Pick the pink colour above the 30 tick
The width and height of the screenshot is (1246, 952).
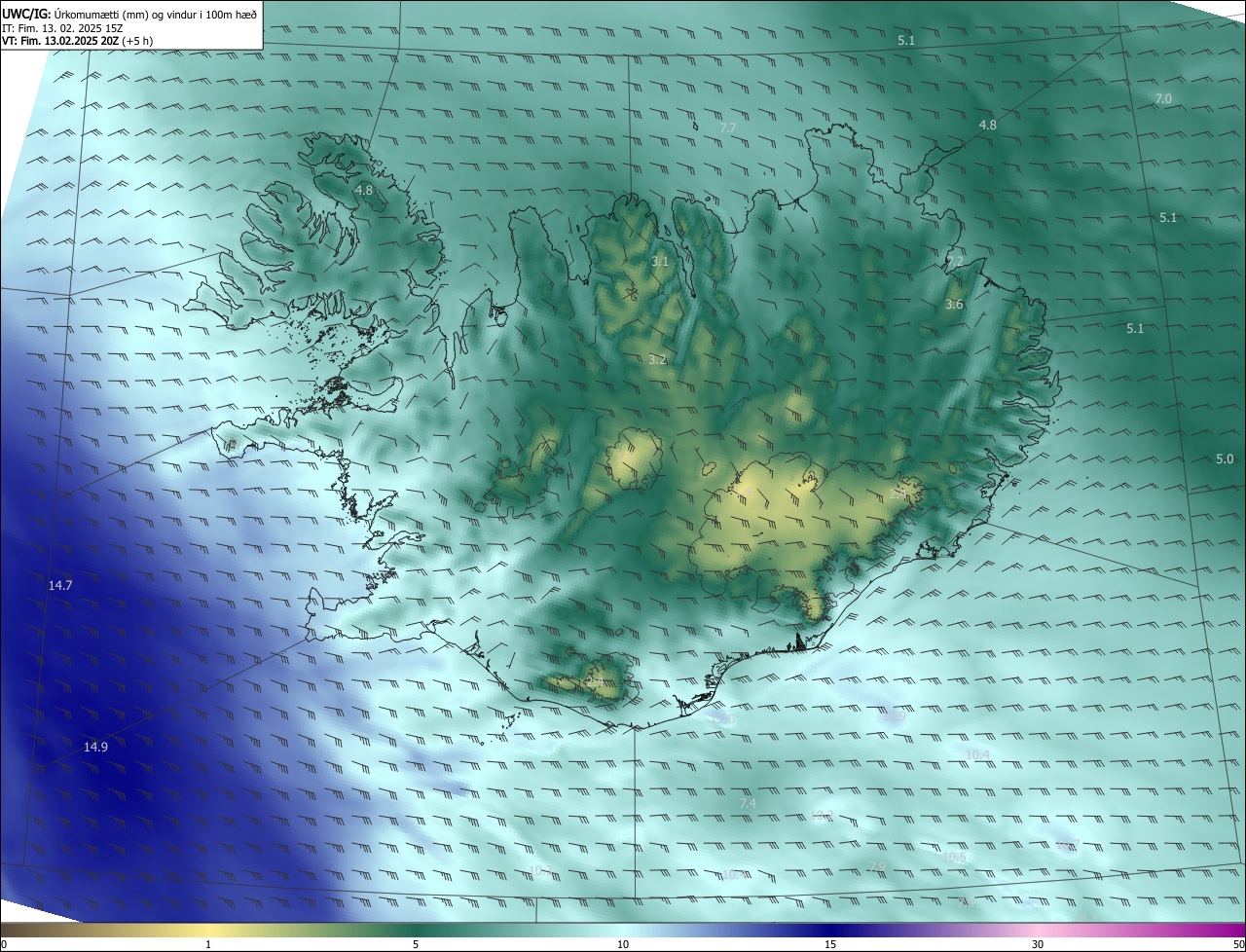point(1038,930)
